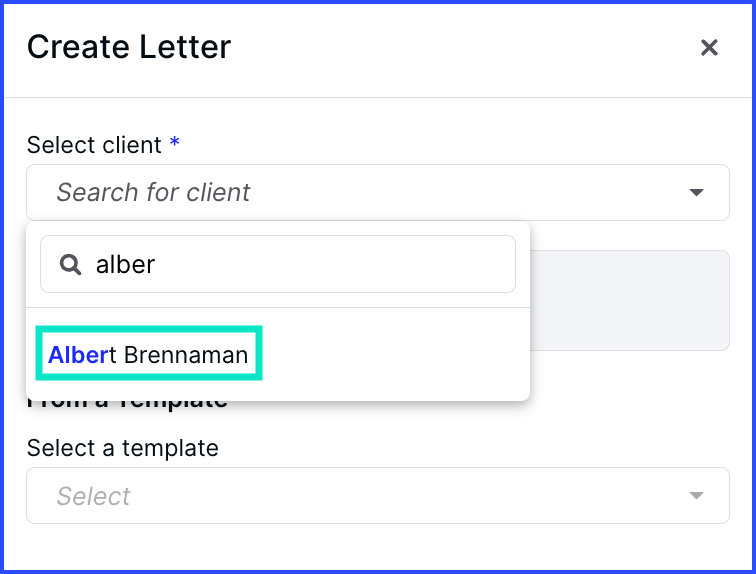Click the partially hidden "From a Template" heading
The width and height of the screenshot is (756, 574).
pyautogui.click(x=128, y=403)
